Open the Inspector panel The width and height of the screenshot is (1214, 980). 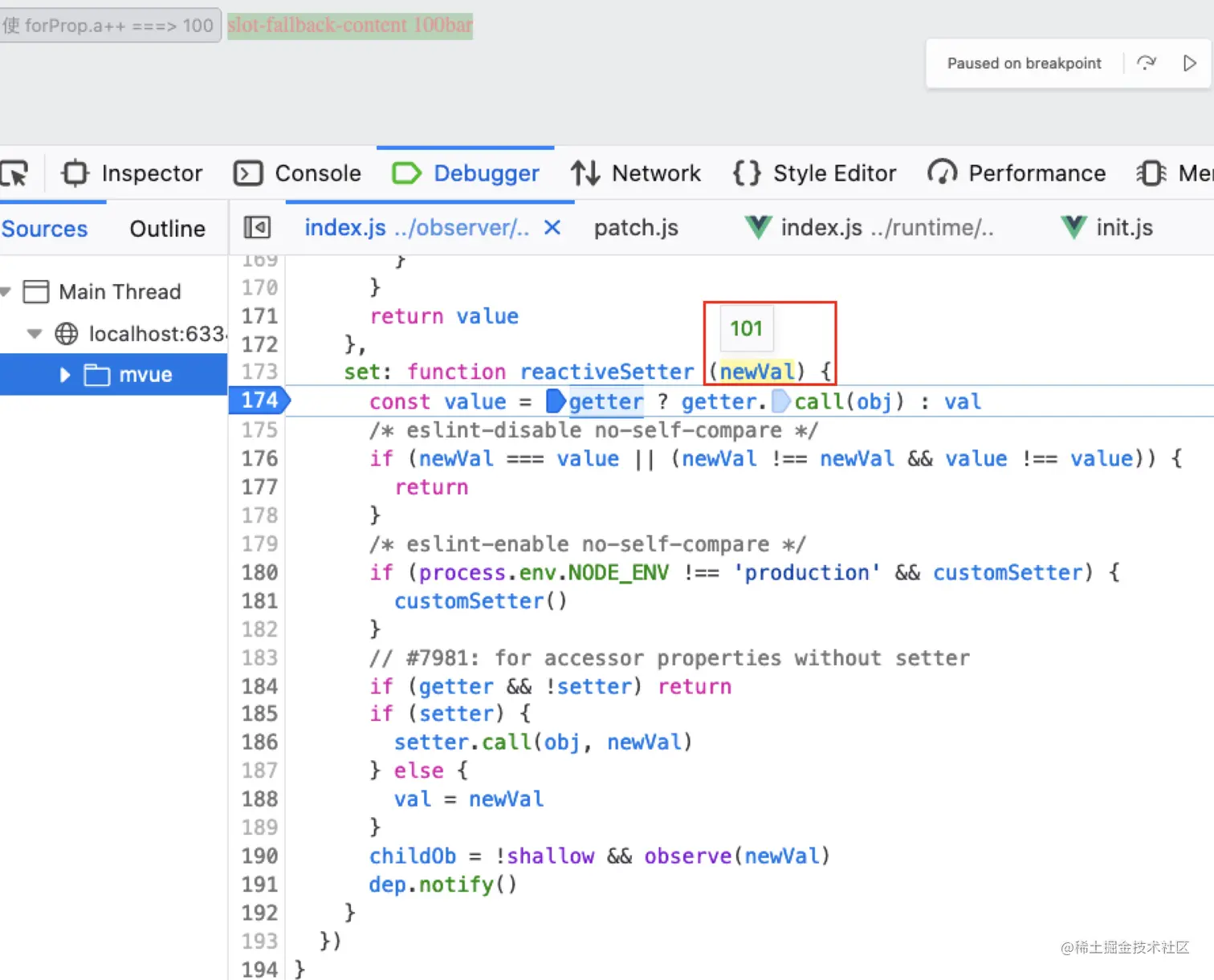pos(133,173)
